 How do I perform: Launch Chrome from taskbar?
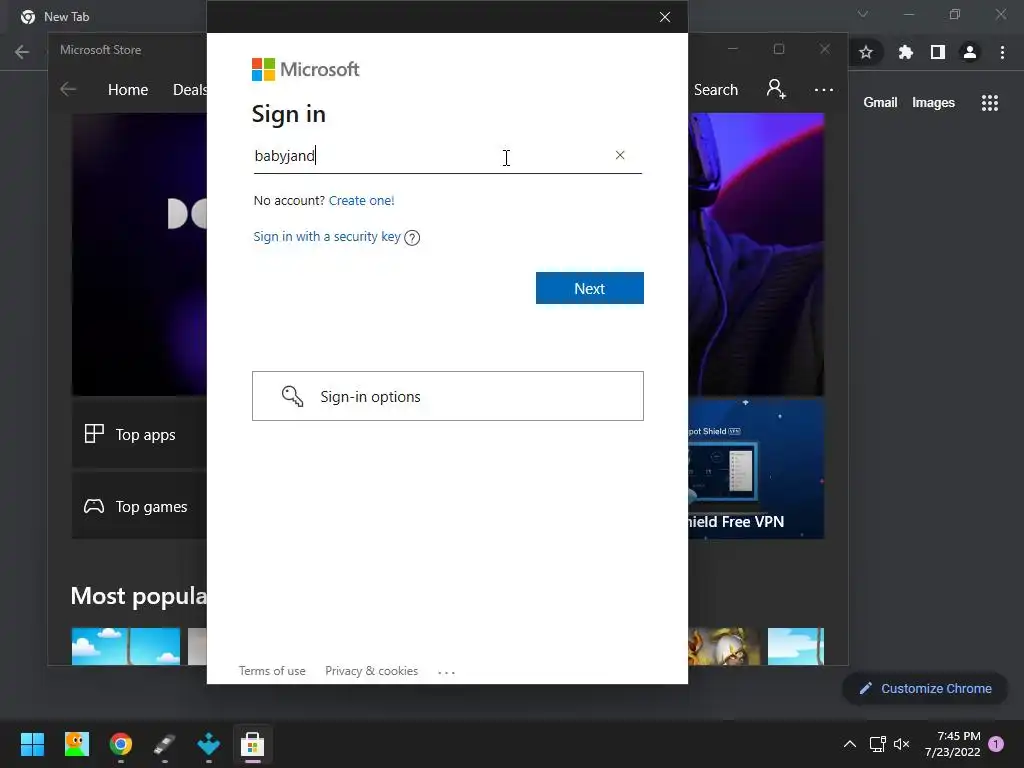(x=121, y=744)
